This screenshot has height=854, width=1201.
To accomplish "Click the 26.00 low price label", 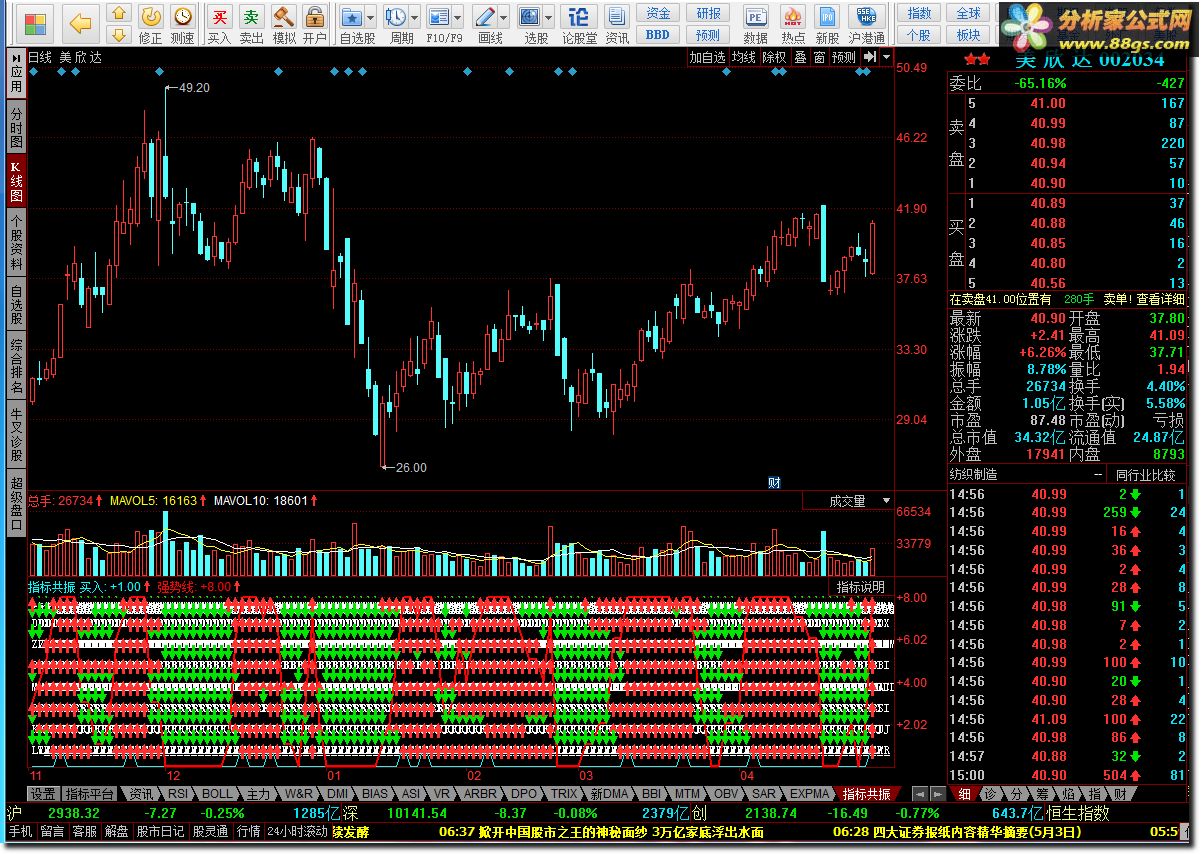I will coord(410,467).
